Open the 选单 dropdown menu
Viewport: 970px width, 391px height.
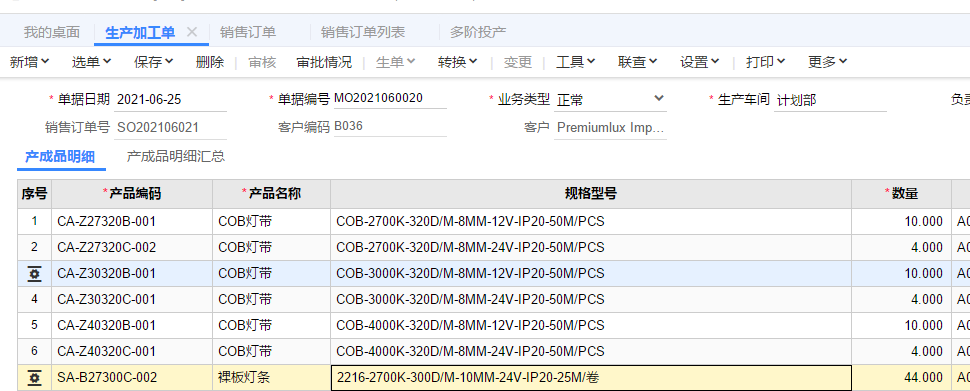[x=91, y=62]
